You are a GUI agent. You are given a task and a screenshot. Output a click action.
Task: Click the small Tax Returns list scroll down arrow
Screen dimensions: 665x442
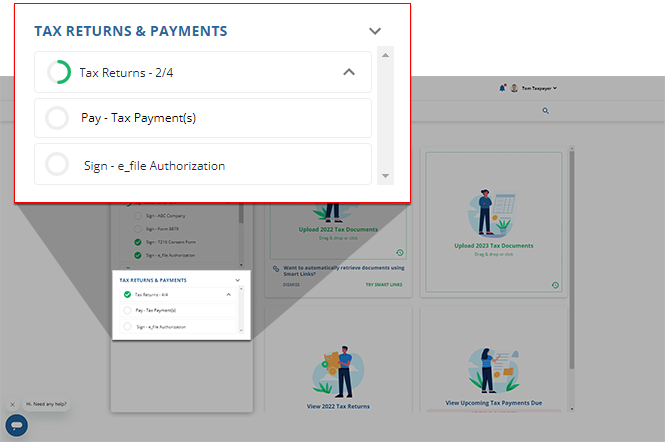click(x=241, y=330)
